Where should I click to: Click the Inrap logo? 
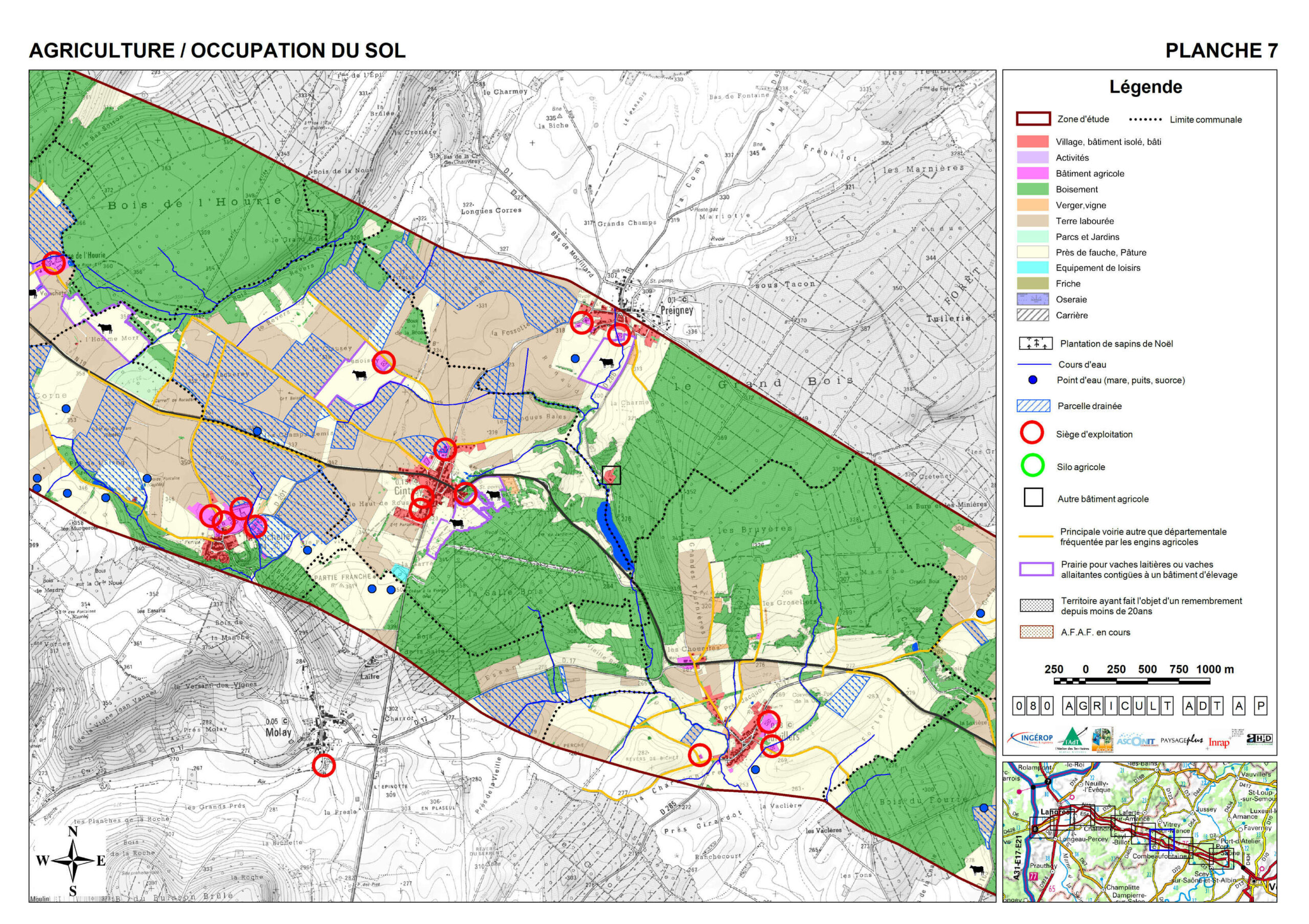click(1218, 742)
